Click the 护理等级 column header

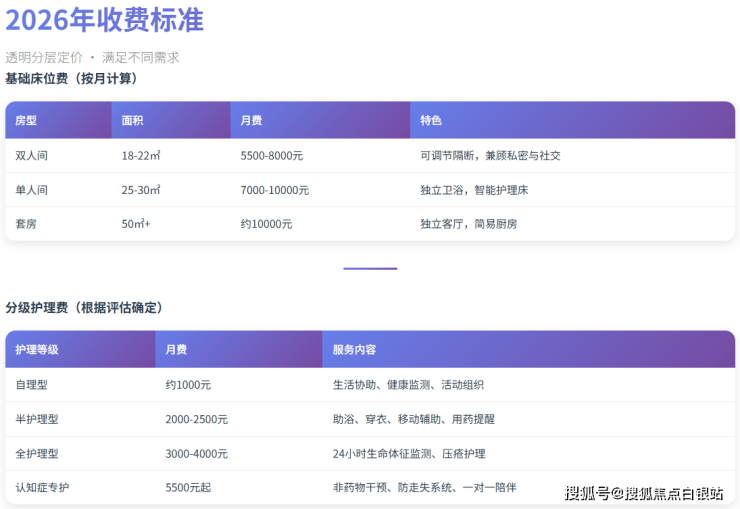[x=37, y=350]
